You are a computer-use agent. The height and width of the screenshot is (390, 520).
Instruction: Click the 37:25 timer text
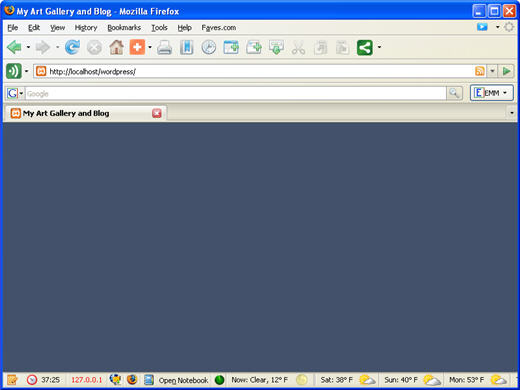coord(50,380)
